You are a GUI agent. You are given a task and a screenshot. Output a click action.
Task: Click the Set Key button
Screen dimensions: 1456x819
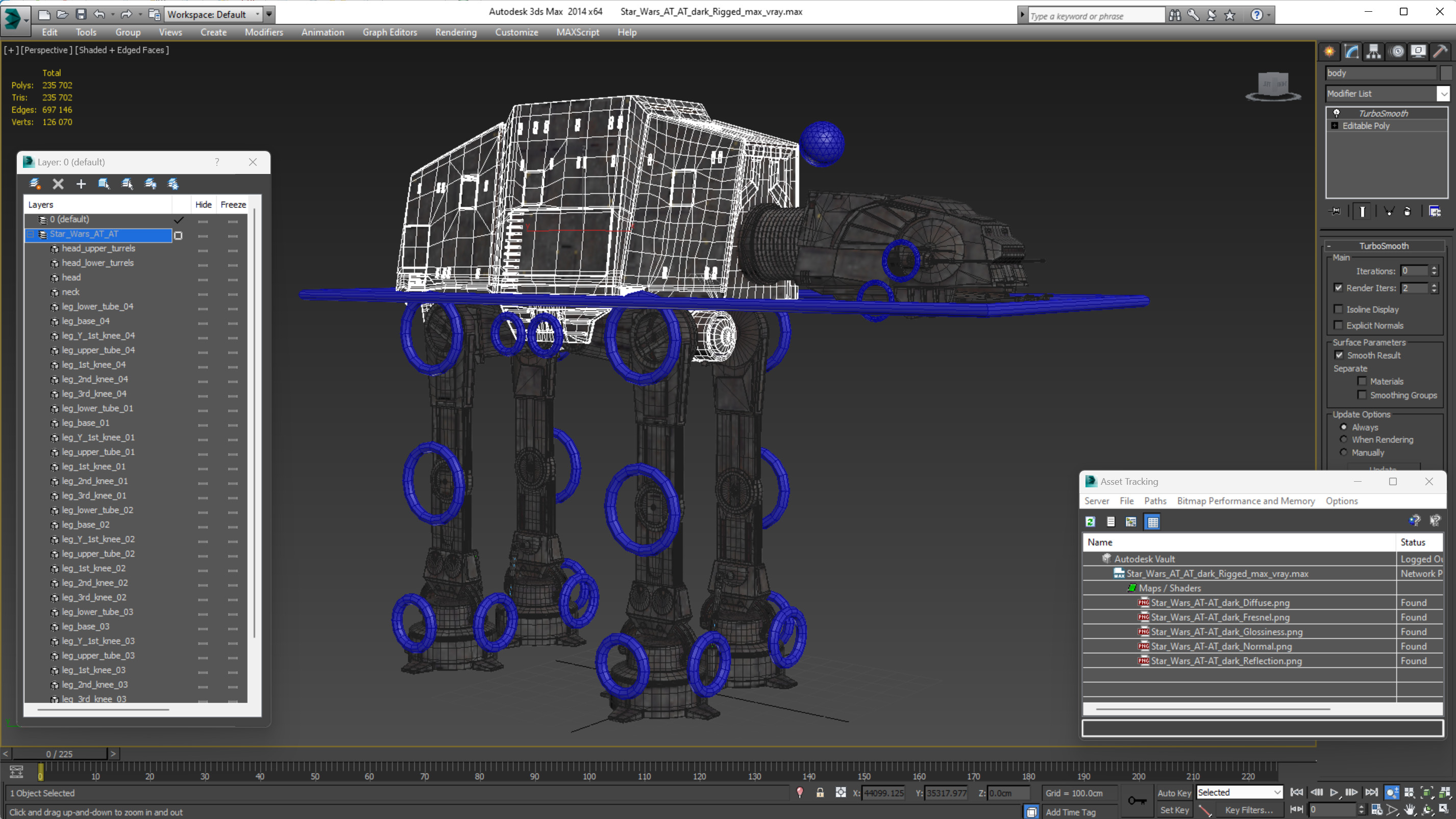click(1173, 810)
